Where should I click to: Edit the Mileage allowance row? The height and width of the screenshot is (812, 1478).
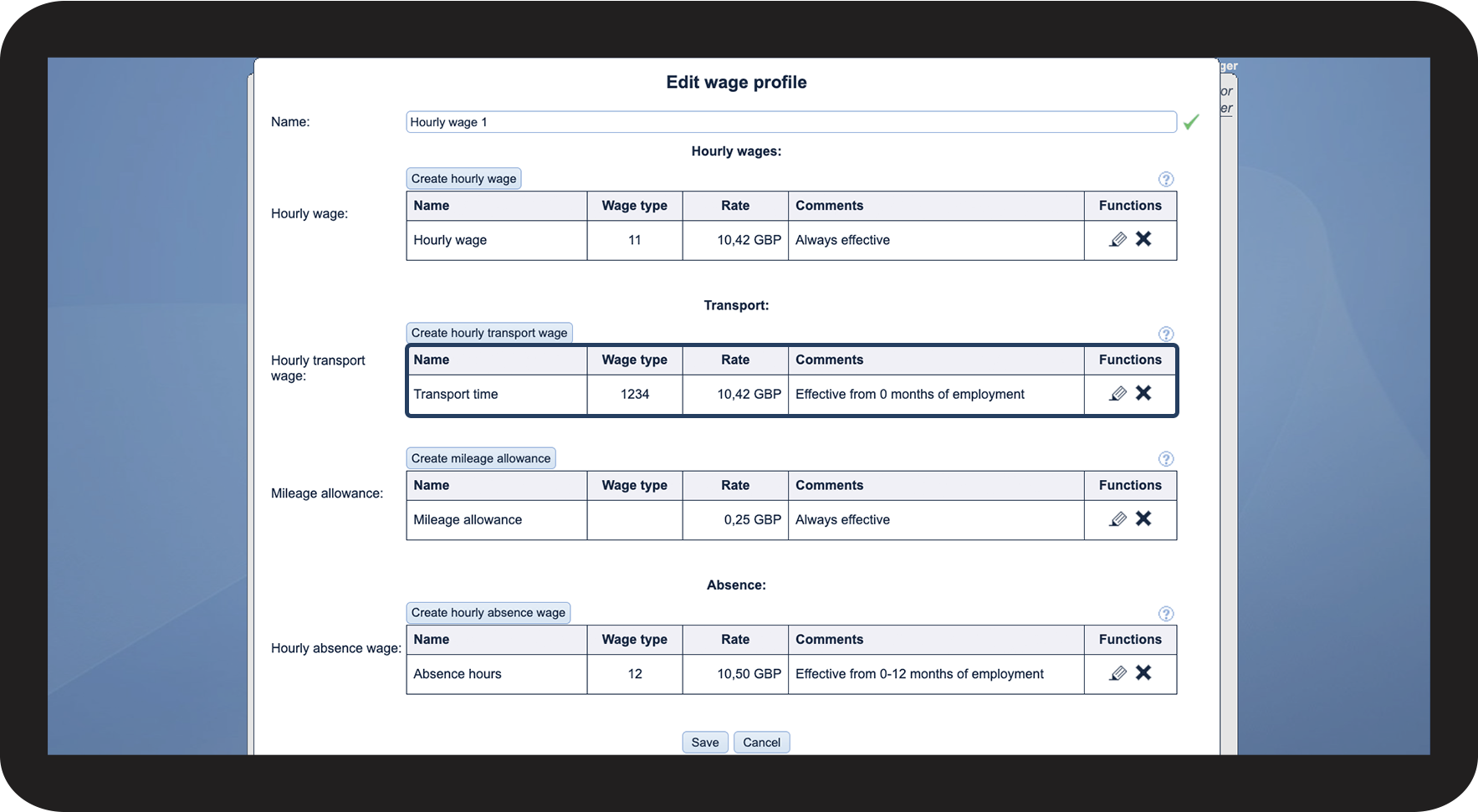[1117, 519]
